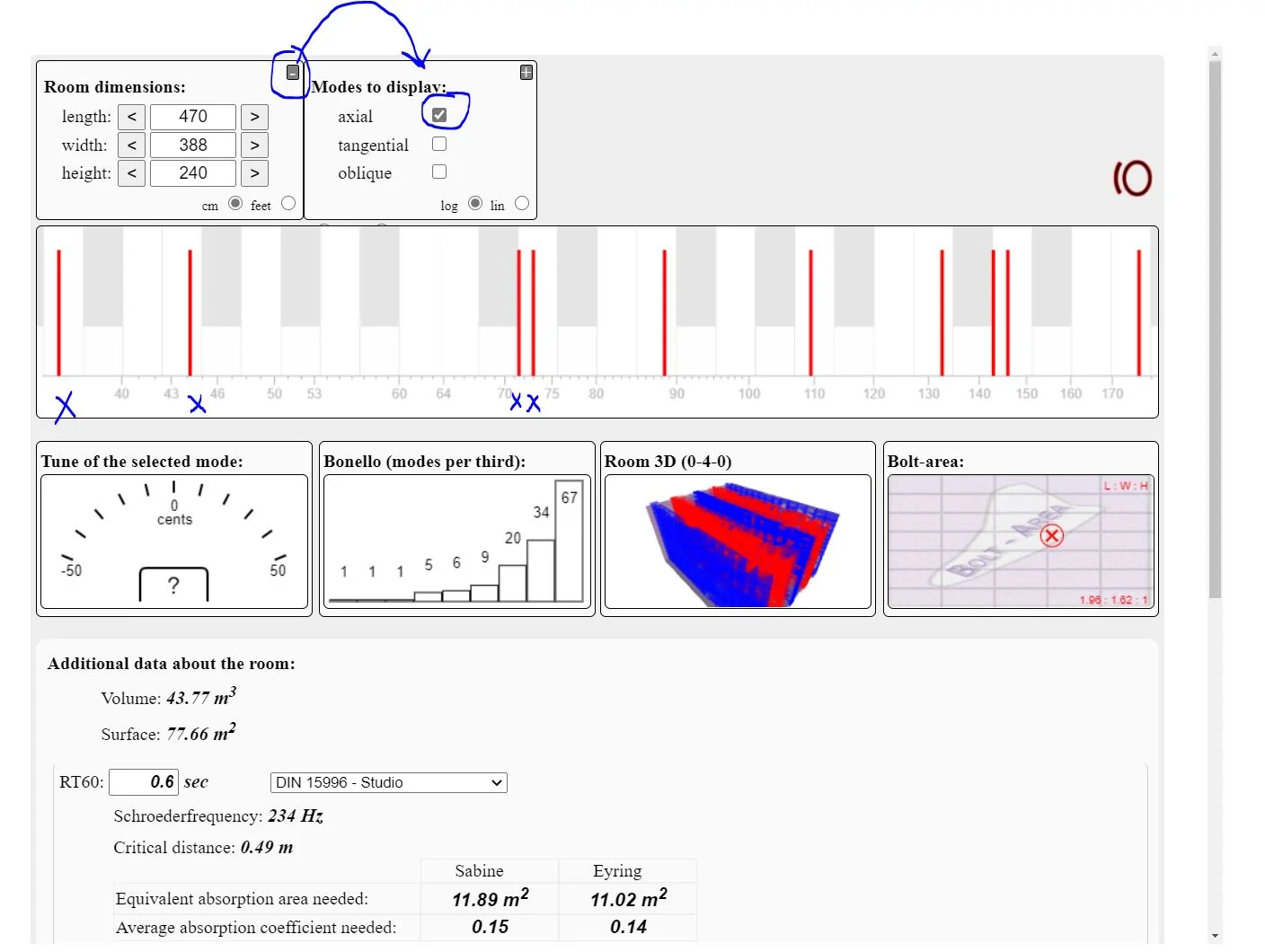Decrease room length with the left arrow
Screen dimensions: 1265x952
coord(132,117)
